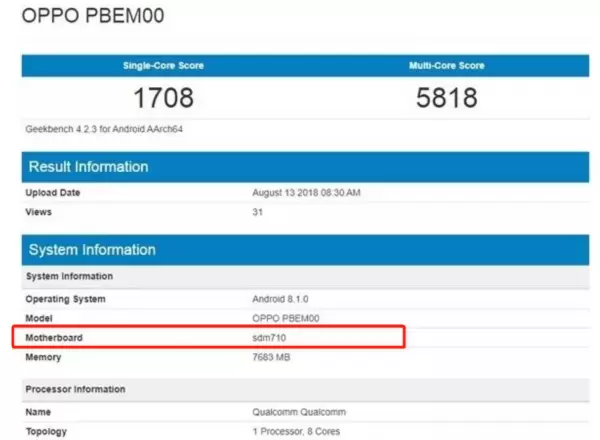
Task: Click the Android 8.1.0 value
Action: (x=280, y=299)
